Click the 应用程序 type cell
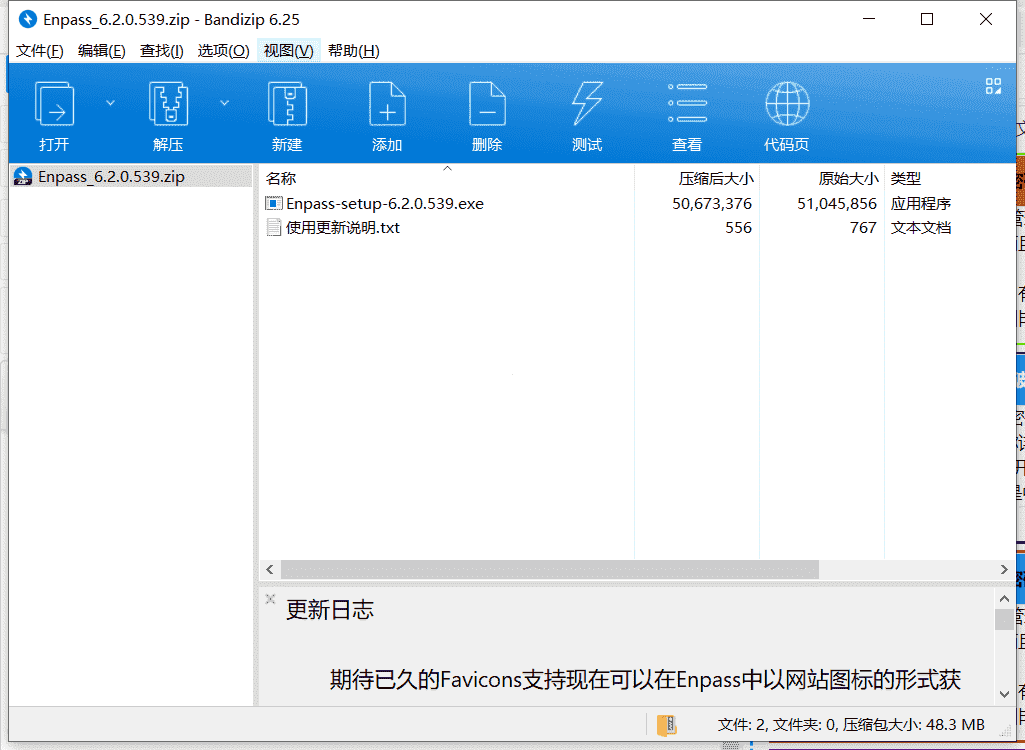Screen dimensions: 1025x750 coord(920,203)
